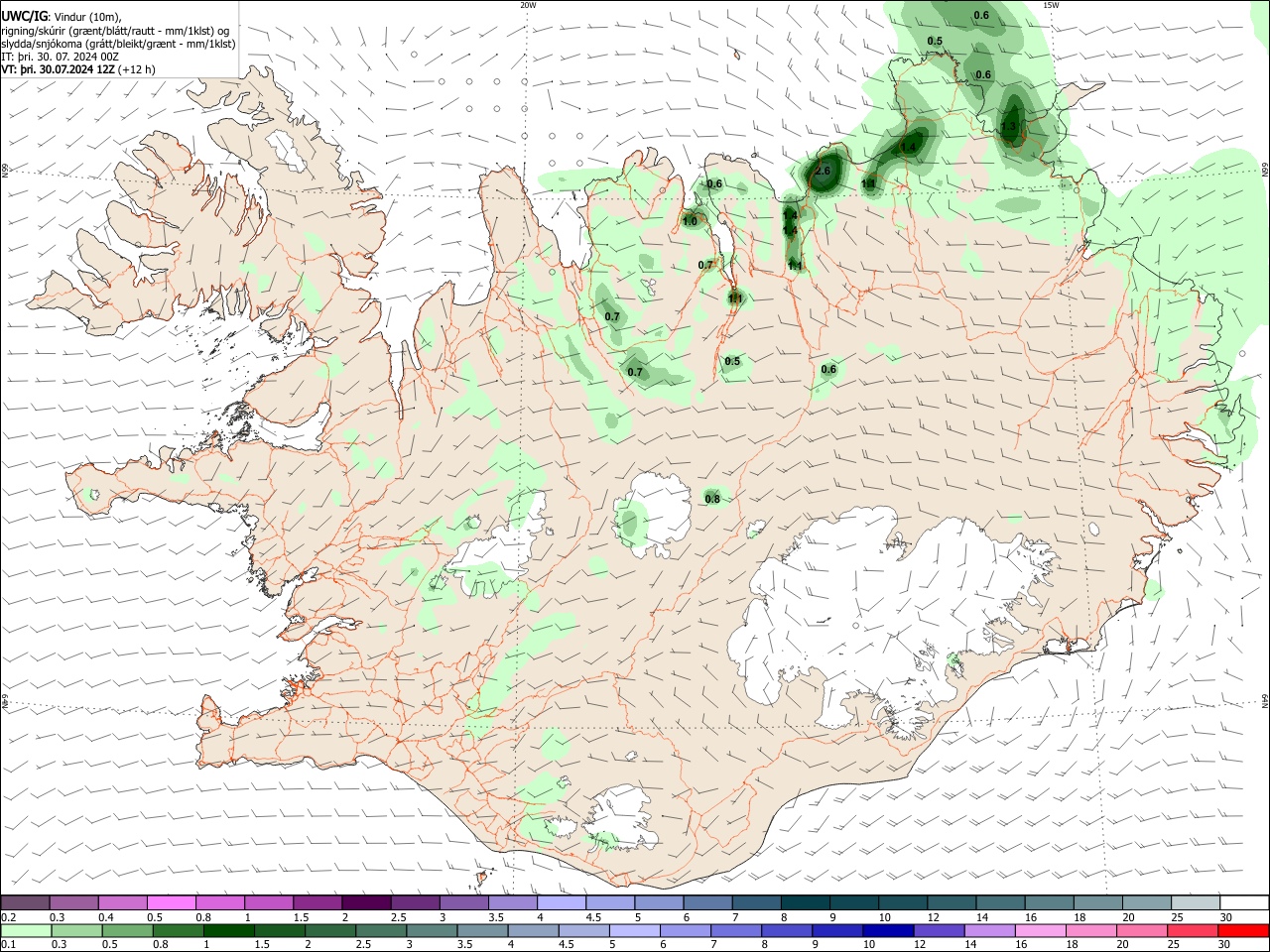This screenshot has width=1270, height=952.
Task: Click the darkest green 1 rain legend swatch
Action: pyautogui.click(x=228, y=931)
